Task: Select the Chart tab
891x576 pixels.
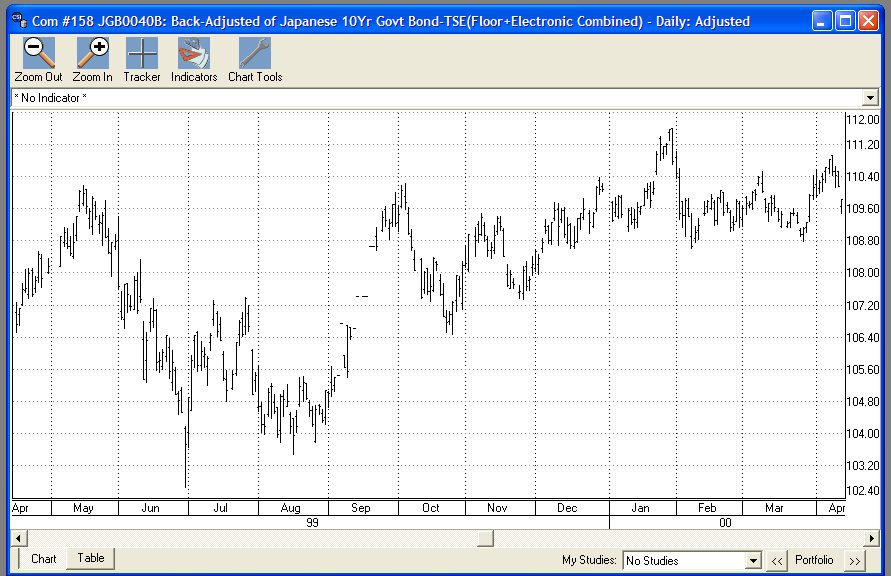Action: 43,558
